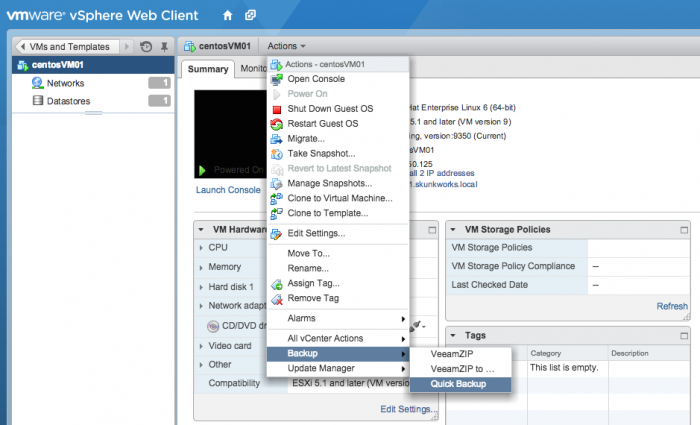Open the recent history clock icon
This screenshot has height=425, width=700.
pyautogui.click(x=146, y=46)
